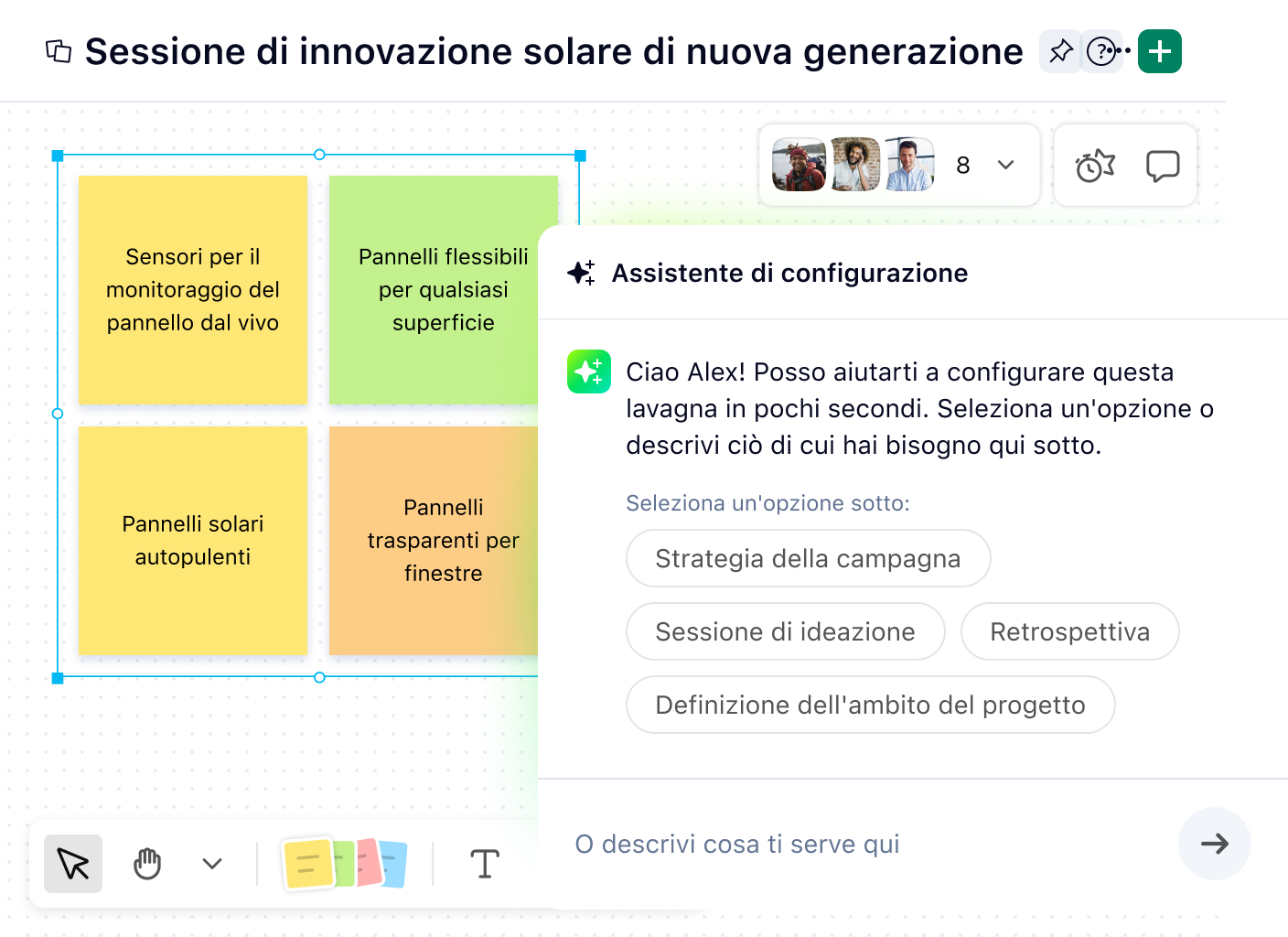This screenshot has height=937, width=1288.
Task: Activate the hand pan tool
Action: pyautogui.click(x=146, y=863)
